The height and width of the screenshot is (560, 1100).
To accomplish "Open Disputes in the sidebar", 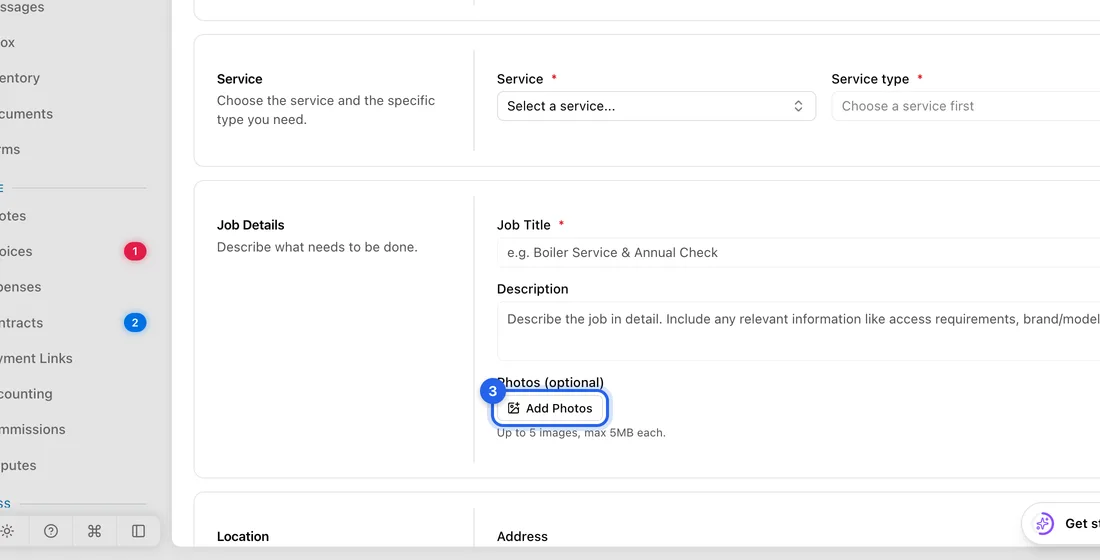I will [x=18, y=465].
